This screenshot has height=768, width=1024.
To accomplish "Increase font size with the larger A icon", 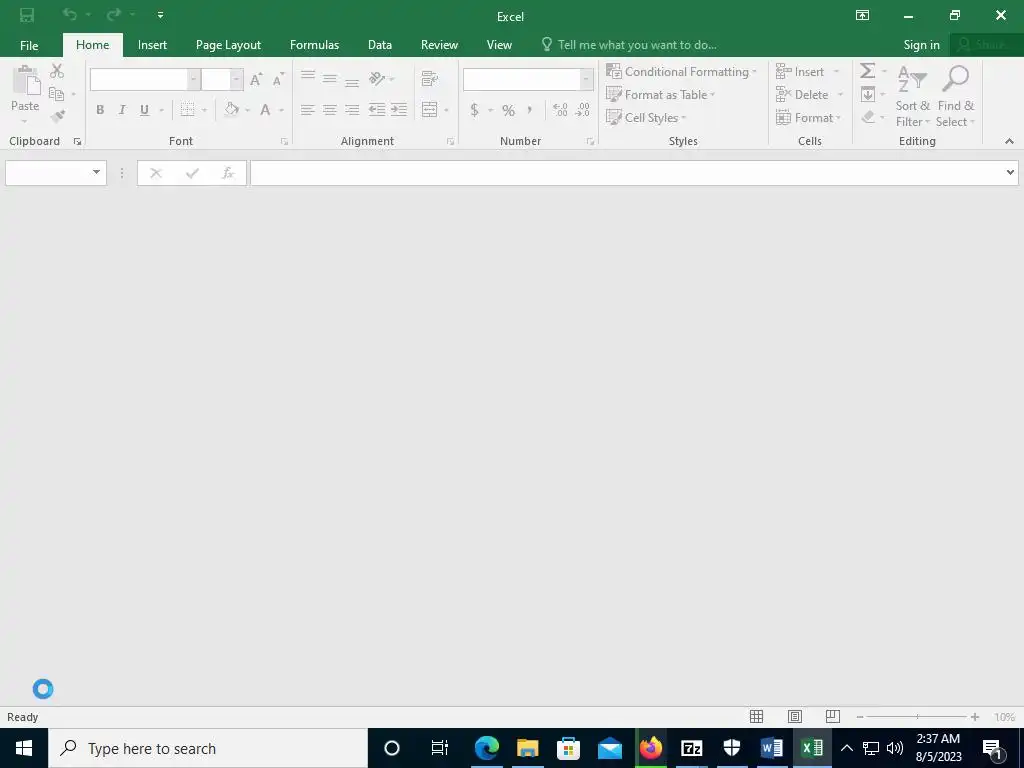I will pyautogui.click(x=257, y=79).
